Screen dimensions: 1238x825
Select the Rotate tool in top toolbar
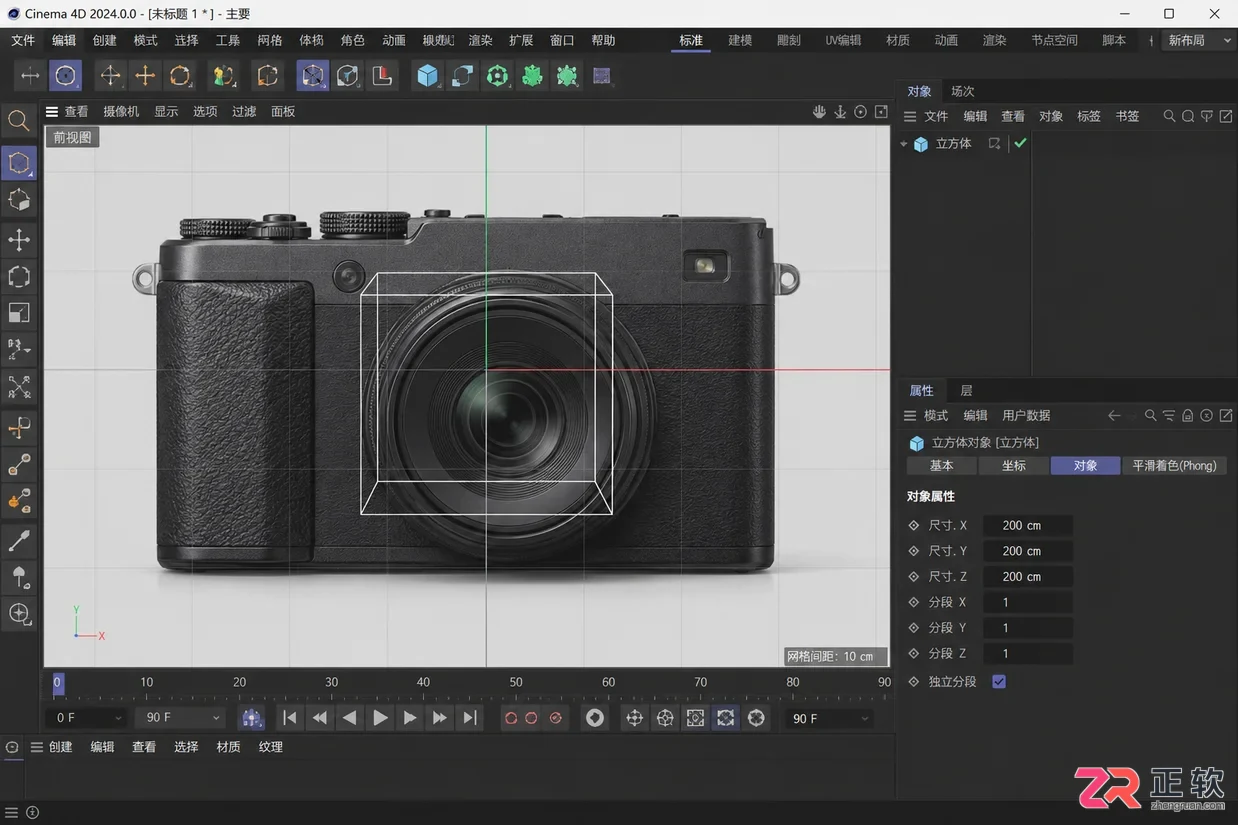pyautogui.click(x=180, y=76)
